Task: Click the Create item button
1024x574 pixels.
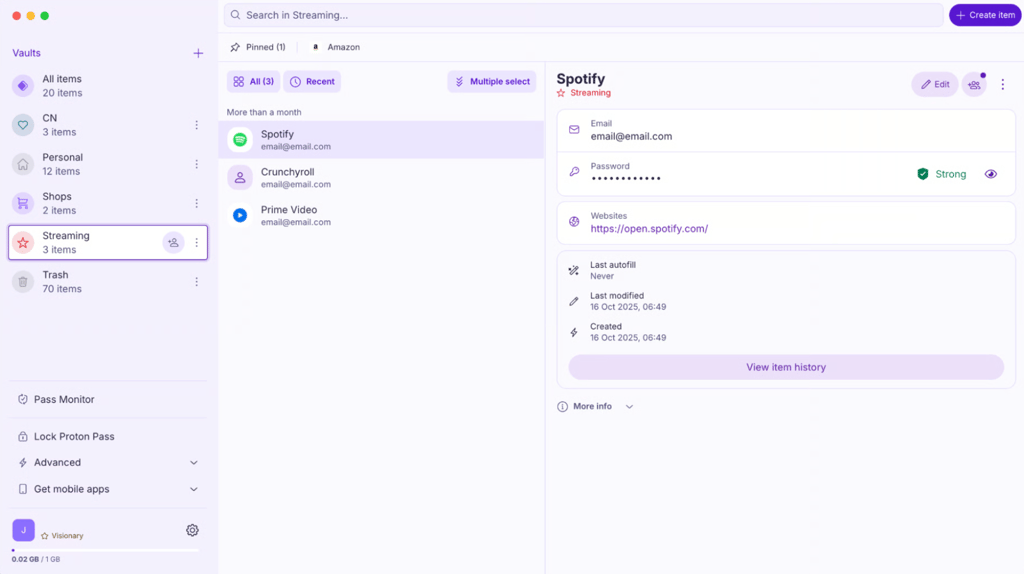Action: [x=985, y=15]
